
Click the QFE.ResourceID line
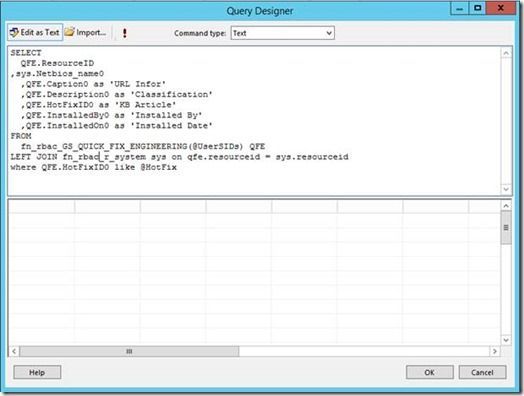coord(57,63)
